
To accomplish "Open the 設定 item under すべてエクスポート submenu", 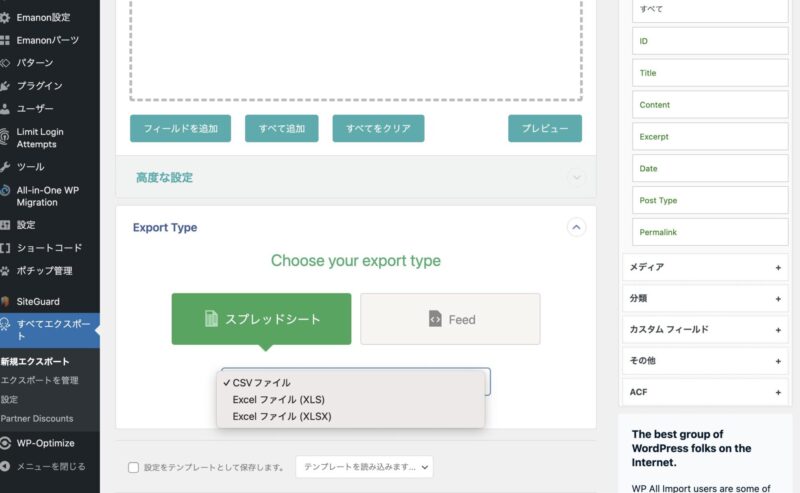I will click(x=9, y=399).
